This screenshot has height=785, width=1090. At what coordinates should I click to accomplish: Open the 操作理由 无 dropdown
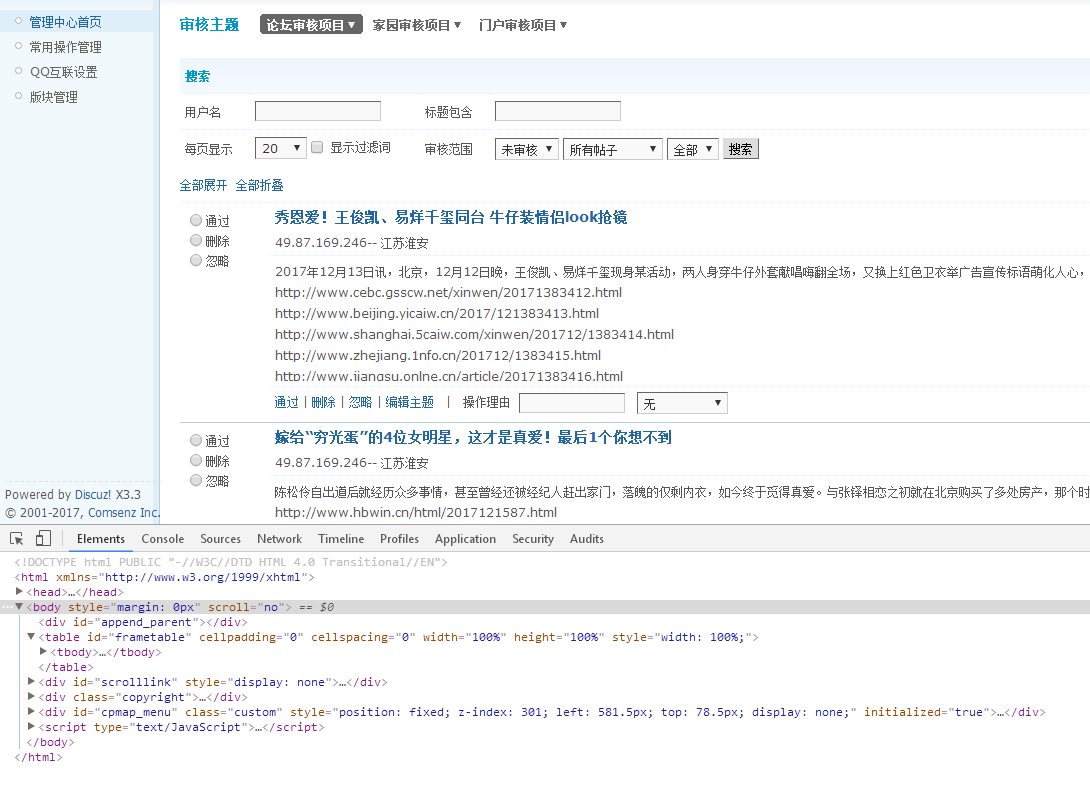682,403
